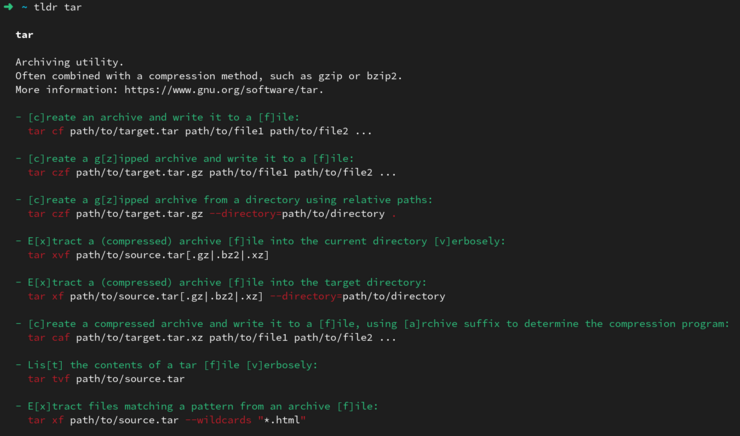Click the 'tar caf' command text
Screen dimensions: 740x436
(x=49, y=338)
